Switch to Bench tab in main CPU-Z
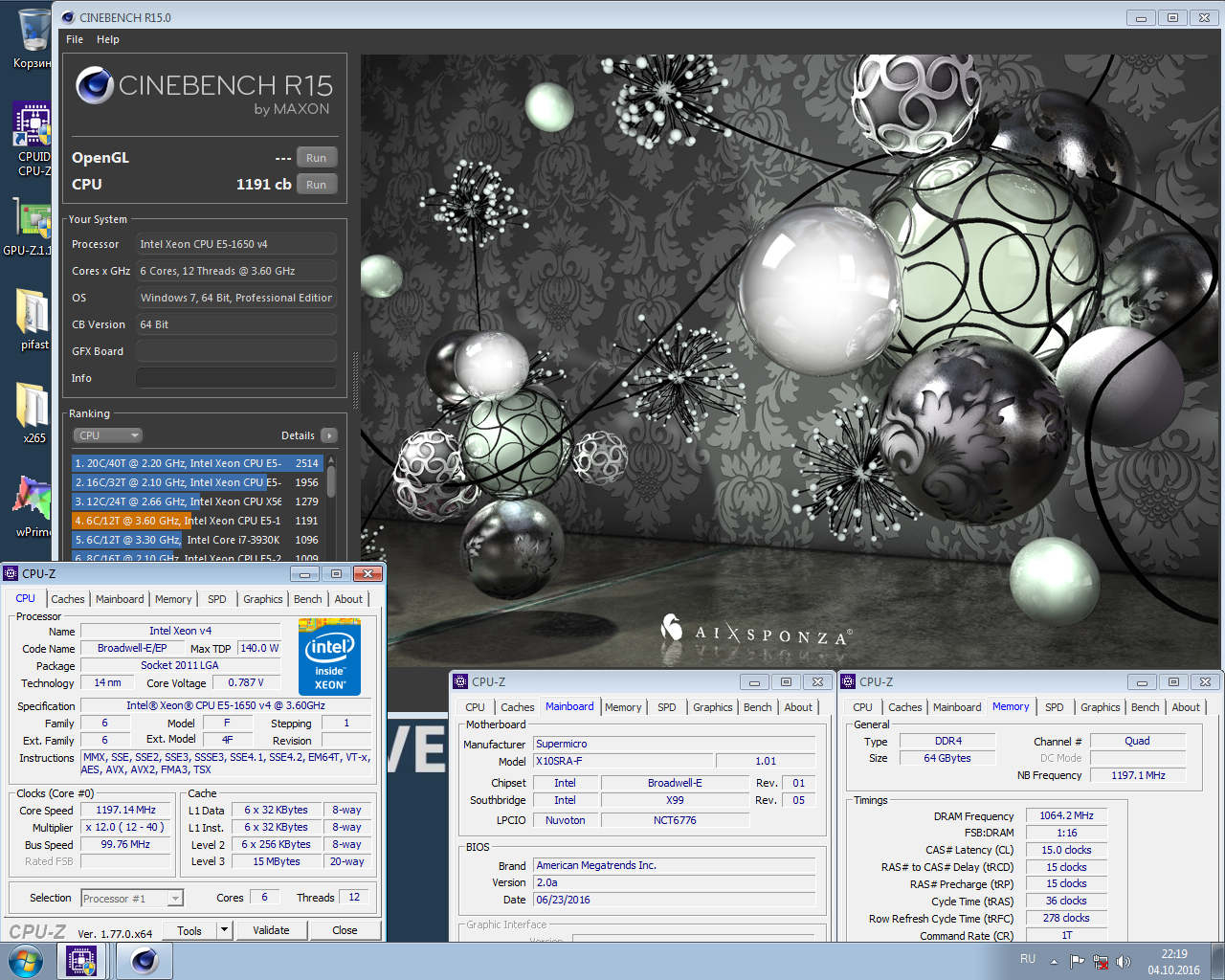The height and width of the screenshot is (980, 1225). (x=308, y=599)
